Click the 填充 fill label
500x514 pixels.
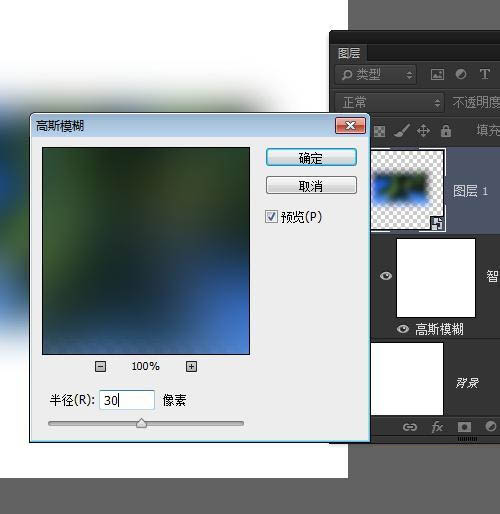point(488,130)
